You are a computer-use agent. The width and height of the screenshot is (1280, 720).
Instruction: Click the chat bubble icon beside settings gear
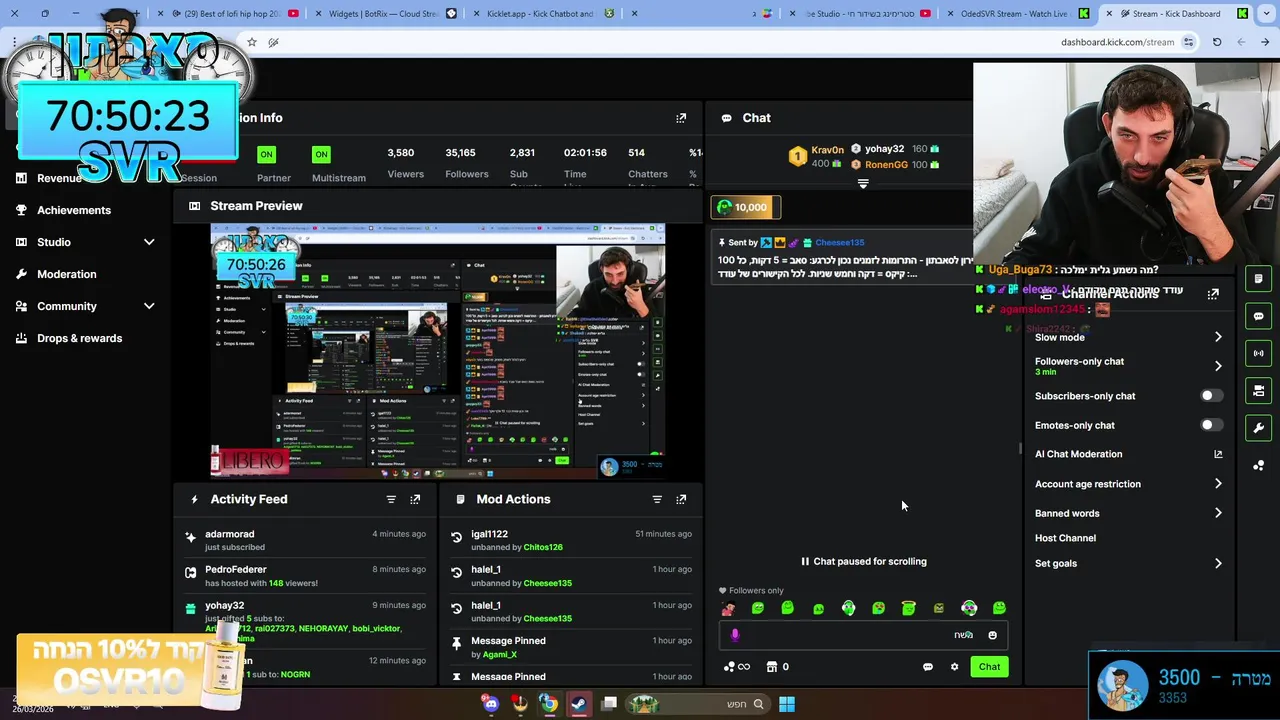928,667
